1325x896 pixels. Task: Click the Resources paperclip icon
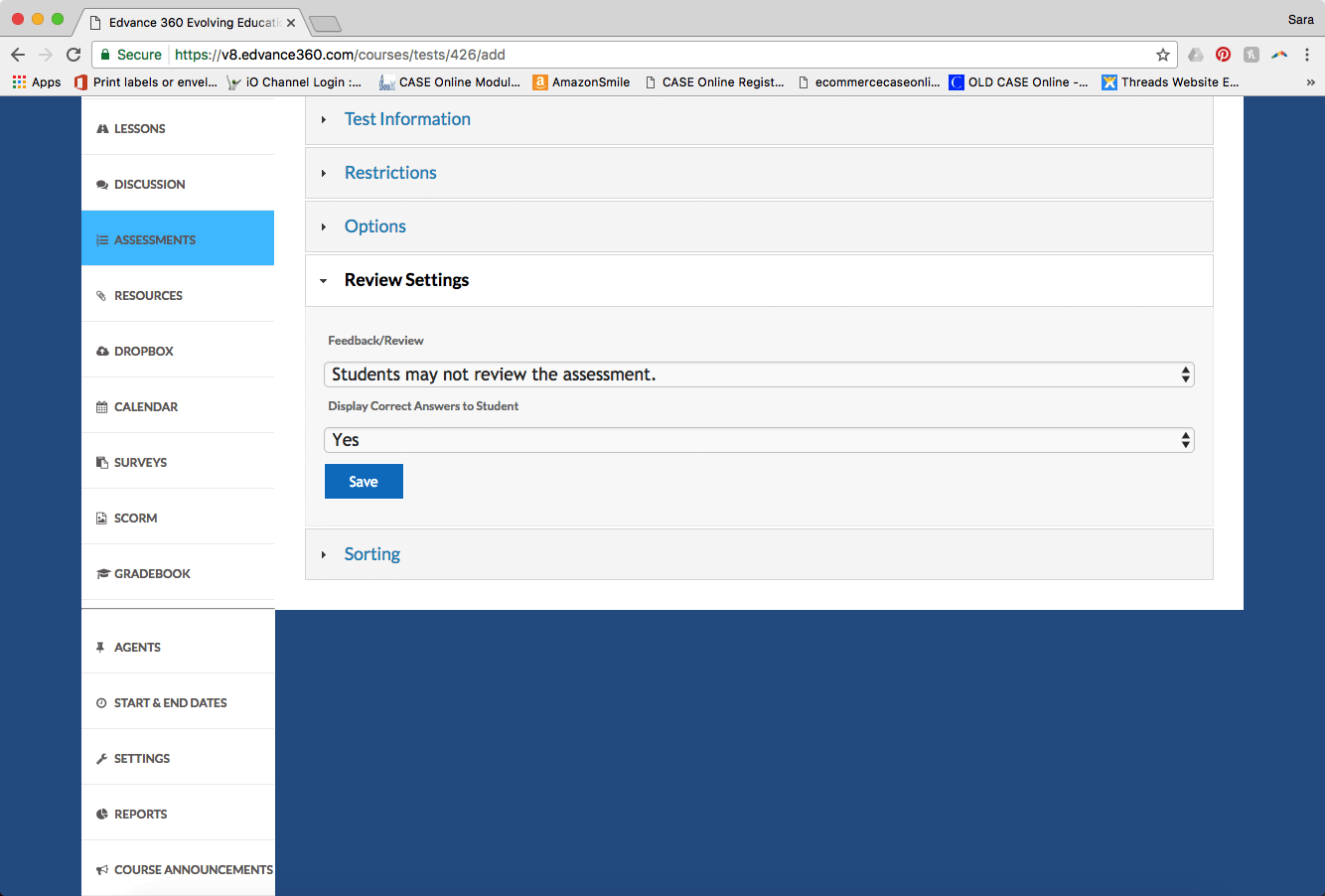pyautogui.click(x=101, y=296)
